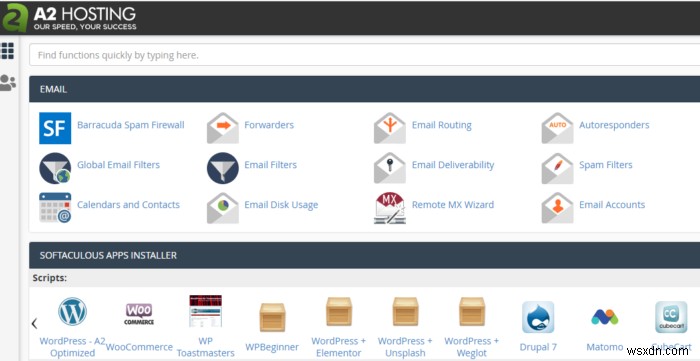
Task: Select the WordPress + Elementor script label
Action: 338,347
